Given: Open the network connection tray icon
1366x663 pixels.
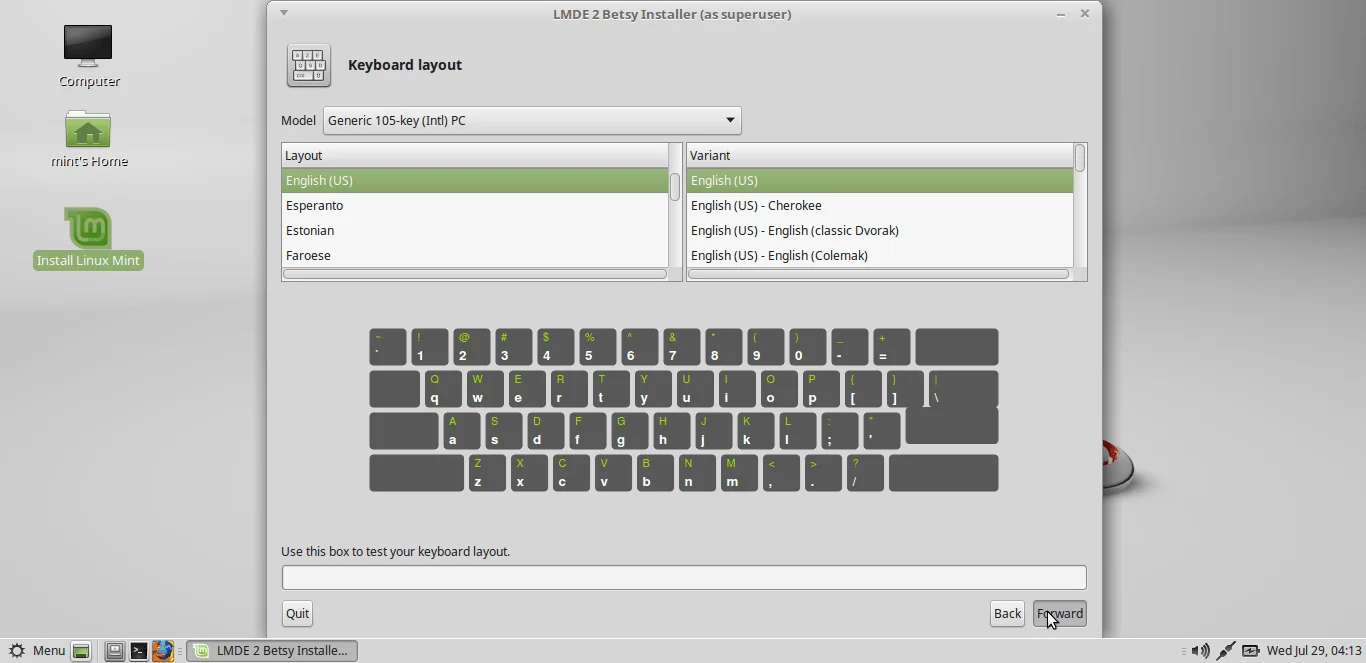Looking at the screenshot, I should point(1224,650).
